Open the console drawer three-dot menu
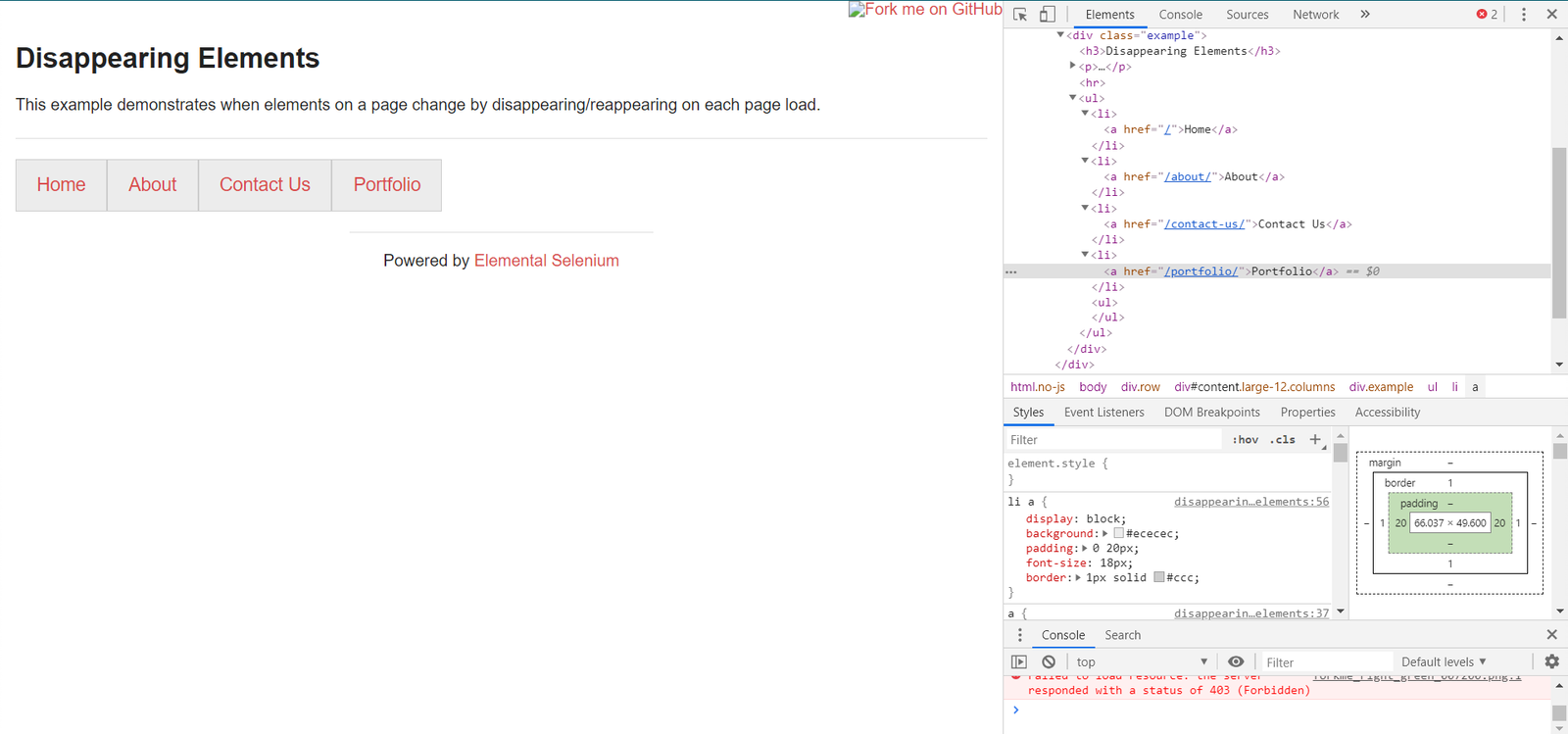Viewport: 1568px width, 734px height. tap(1019, 635)
